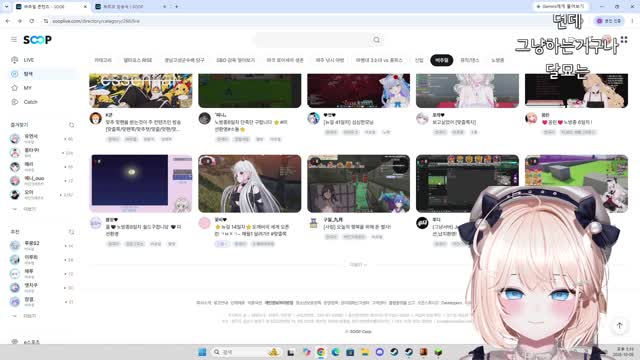Open the first favorites channel avatar

click(15, 139)
